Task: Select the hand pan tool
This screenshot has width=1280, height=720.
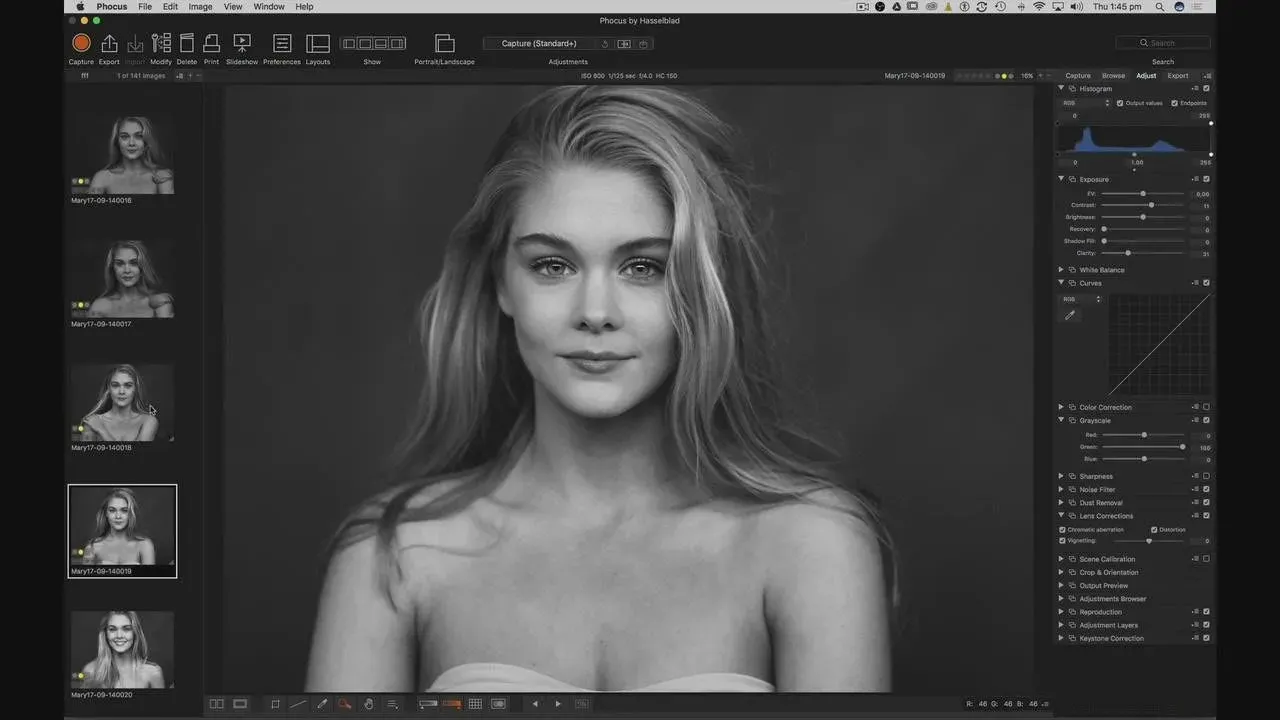Action: click(x=368, y=704)
